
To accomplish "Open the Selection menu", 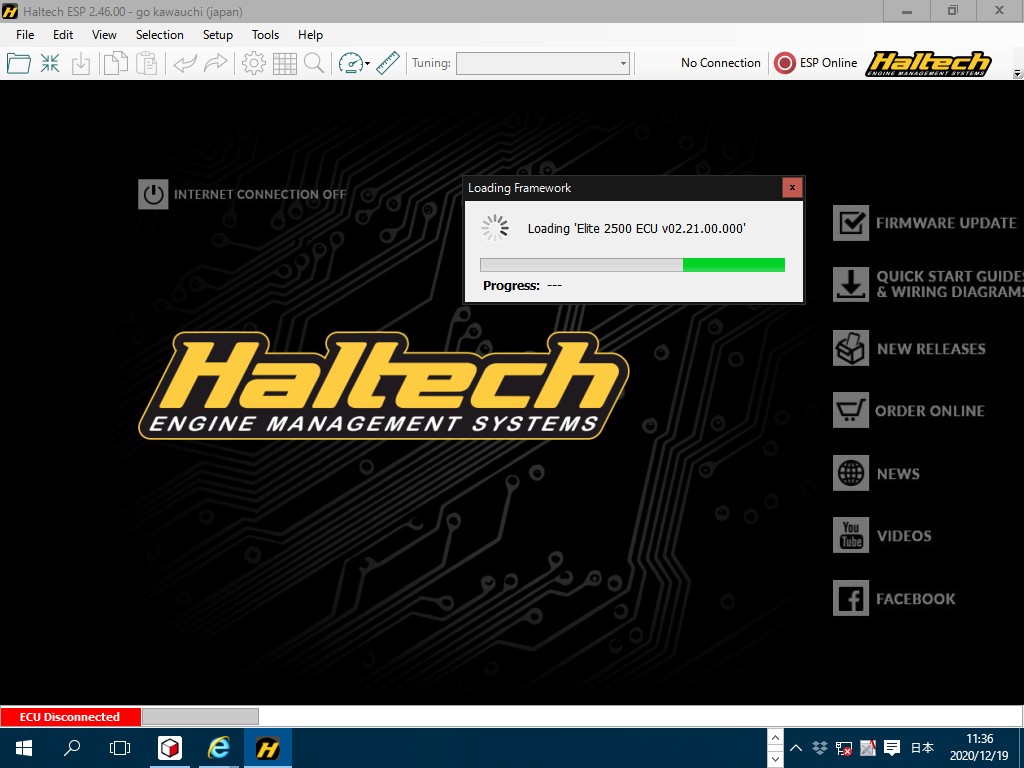I will (x=159, y=35).
